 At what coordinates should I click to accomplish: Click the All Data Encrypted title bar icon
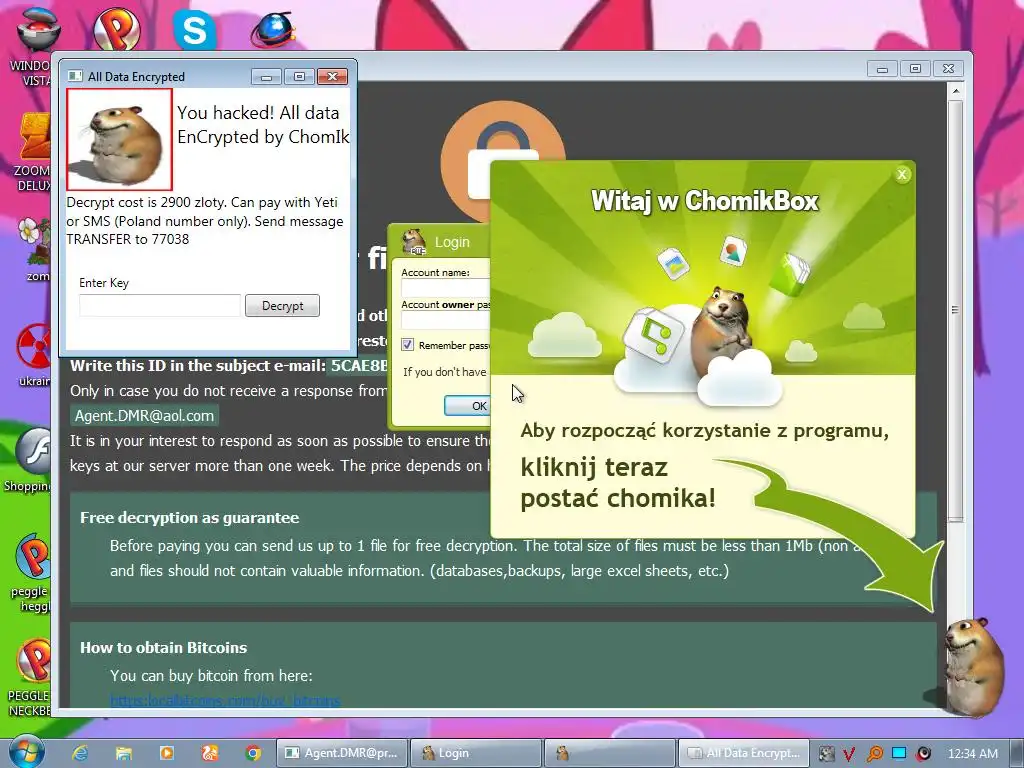click(76, 76)
